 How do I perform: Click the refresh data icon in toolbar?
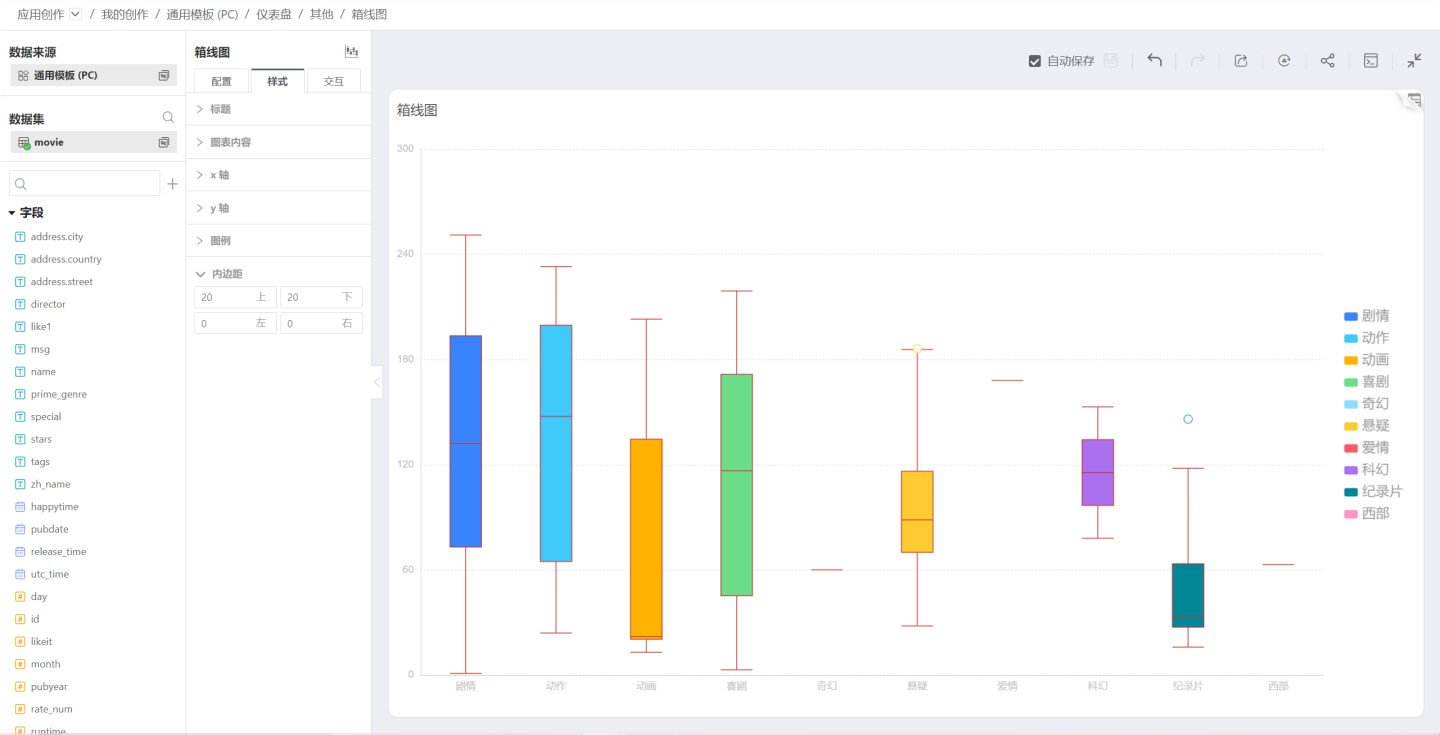click(x=1284, y=61)
